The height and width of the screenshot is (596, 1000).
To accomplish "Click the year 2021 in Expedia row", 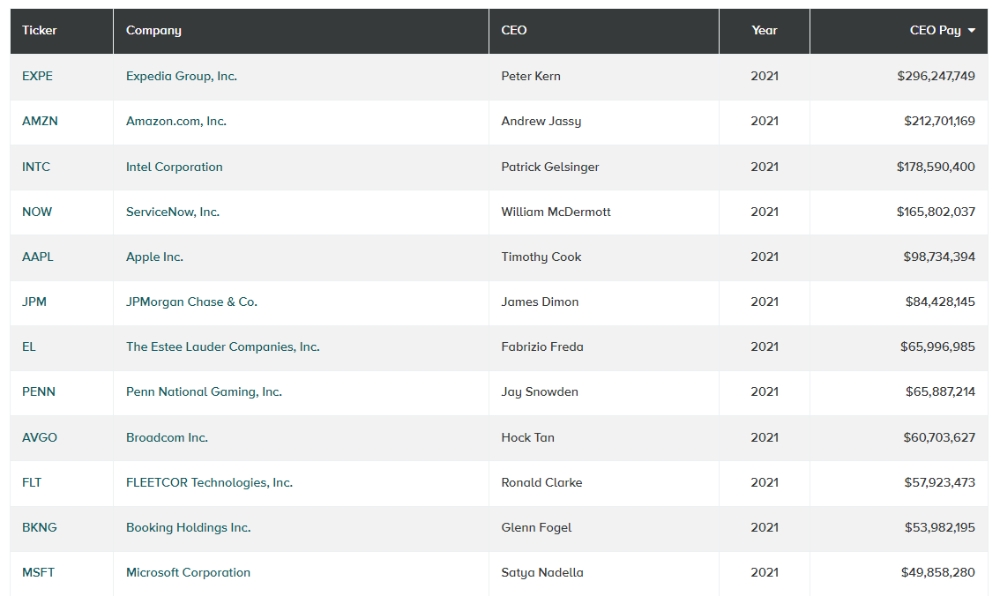I will click(x=764, y=76).
